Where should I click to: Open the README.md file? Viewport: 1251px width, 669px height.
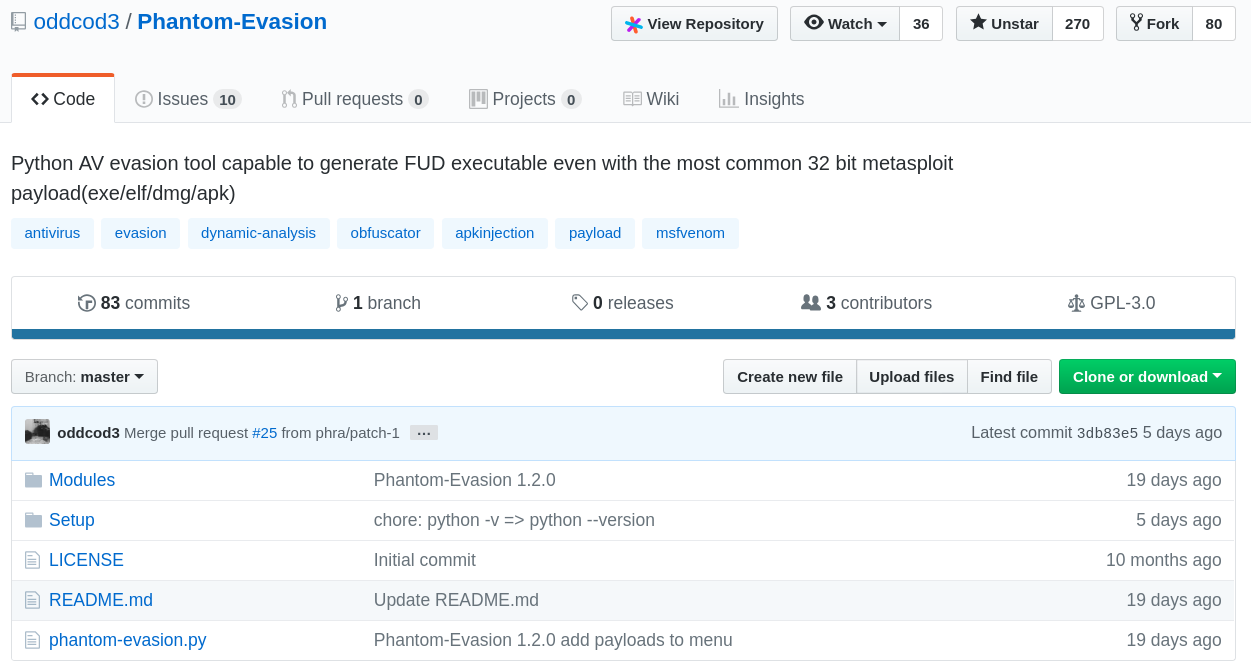(x=101, y=600)
